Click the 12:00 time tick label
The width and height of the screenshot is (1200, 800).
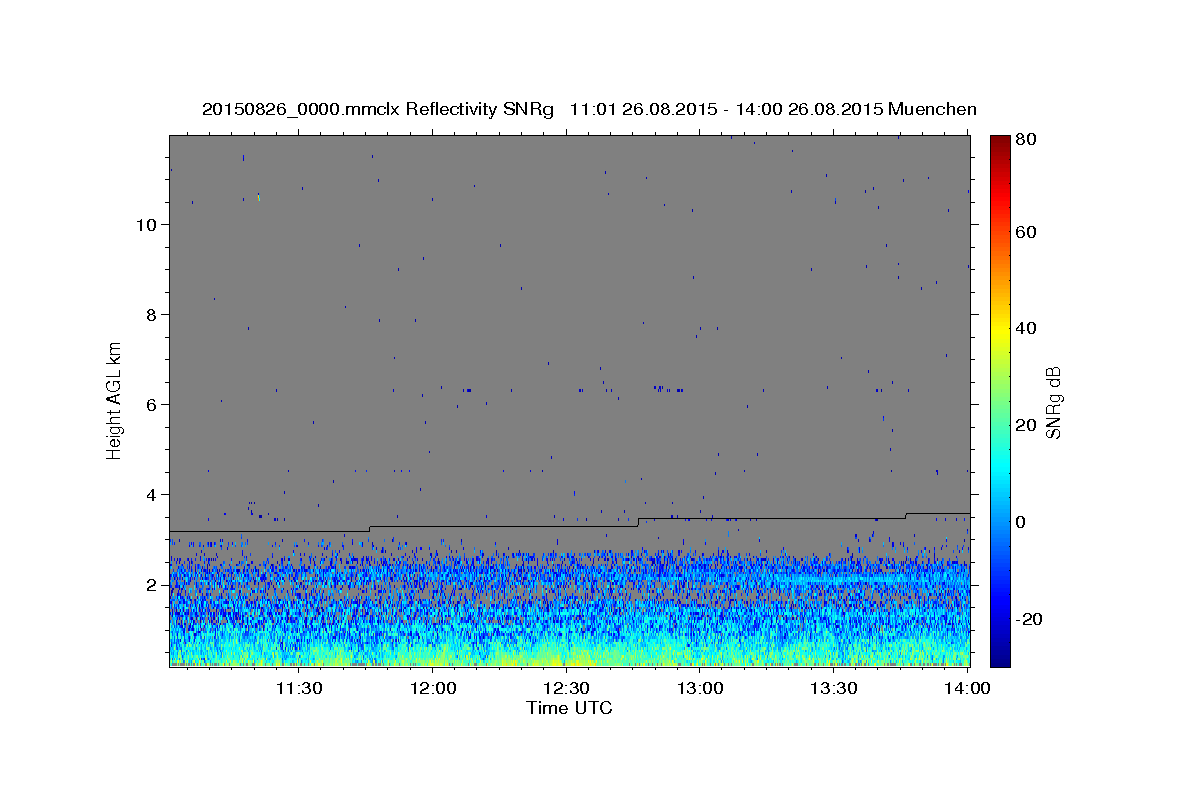click(432, 688)
